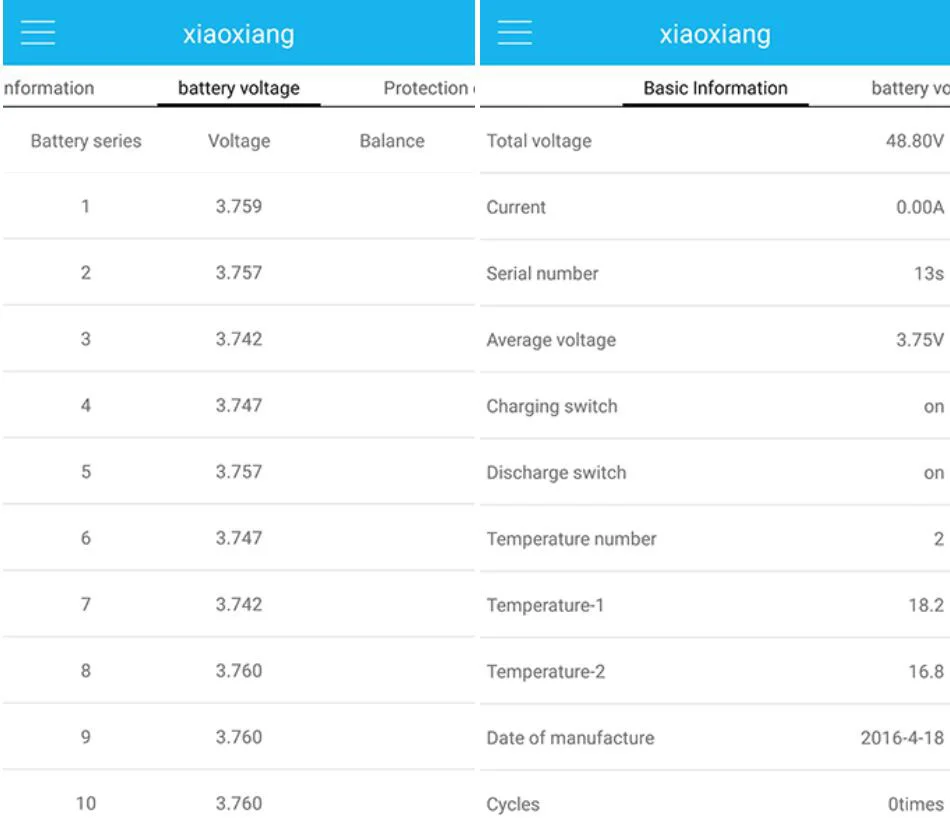Select the Total voltage row
This screenshot has width=950, height=831.
(x=715, y=141)
